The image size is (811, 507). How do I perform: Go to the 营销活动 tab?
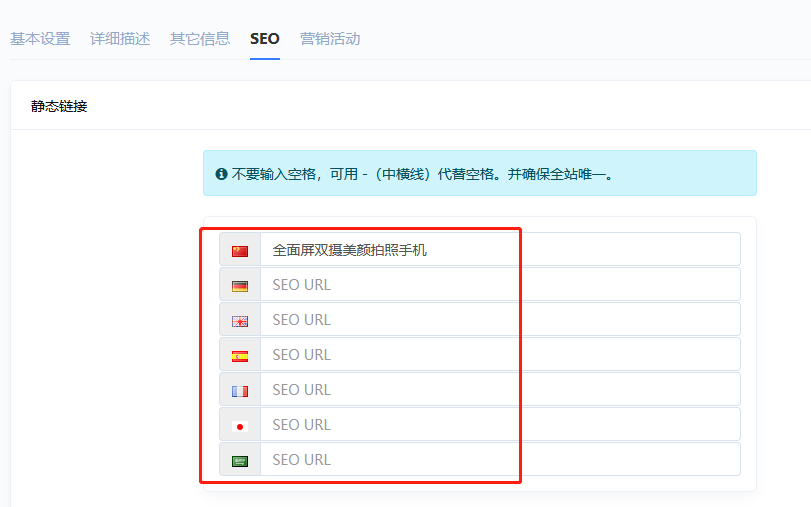[x=330, y=39]
